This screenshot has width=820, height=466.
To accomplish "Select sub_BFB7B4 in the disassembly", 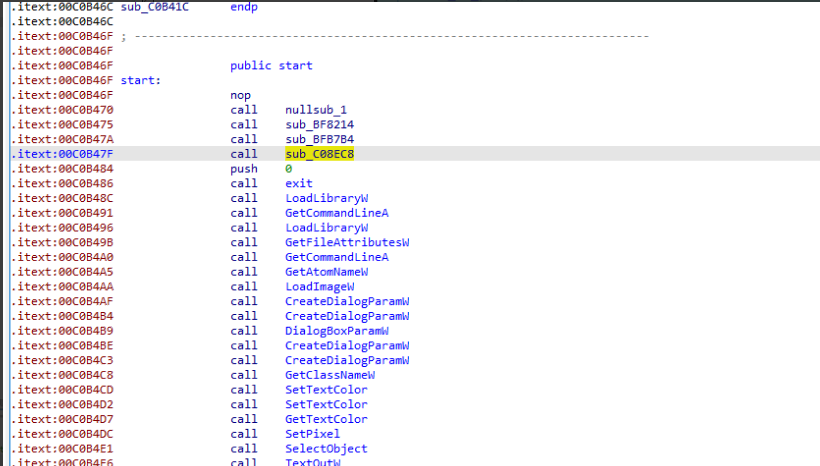I will [319, 139].
